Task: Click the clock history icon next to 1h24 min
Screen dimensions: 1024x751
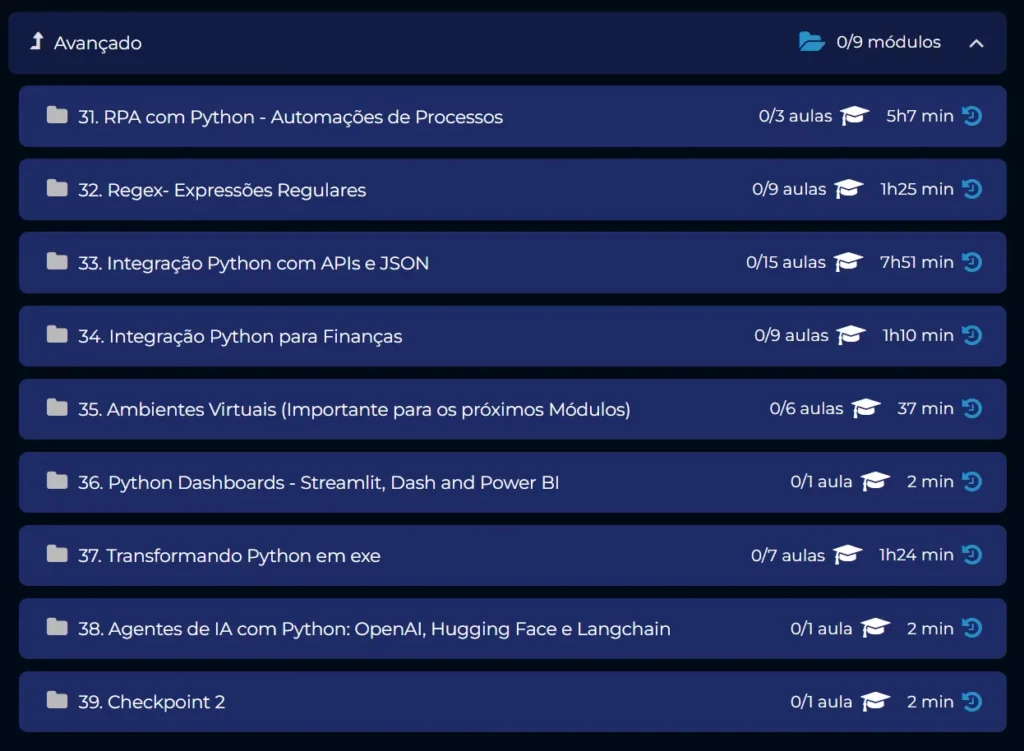Action: (972, 554)
